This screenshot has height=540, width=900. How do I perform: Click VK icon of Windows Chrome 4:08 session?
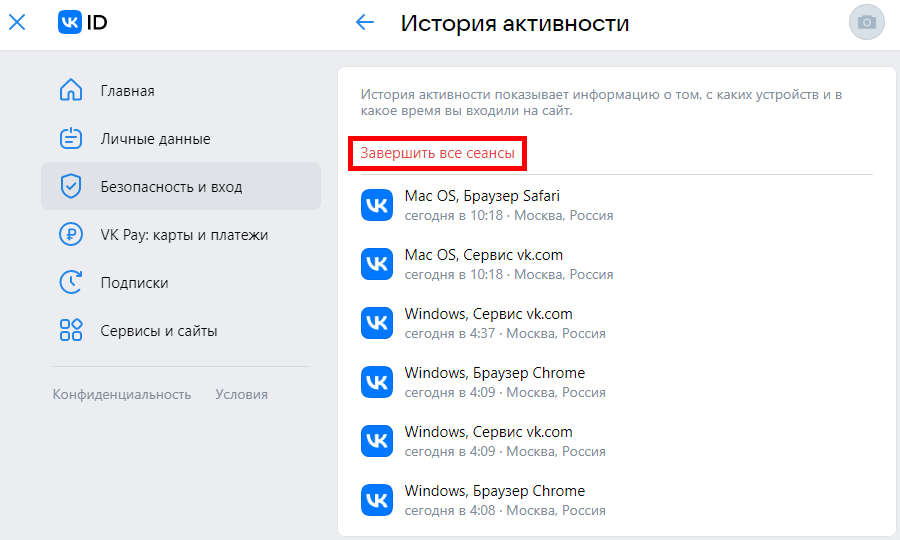click(377, 500)
